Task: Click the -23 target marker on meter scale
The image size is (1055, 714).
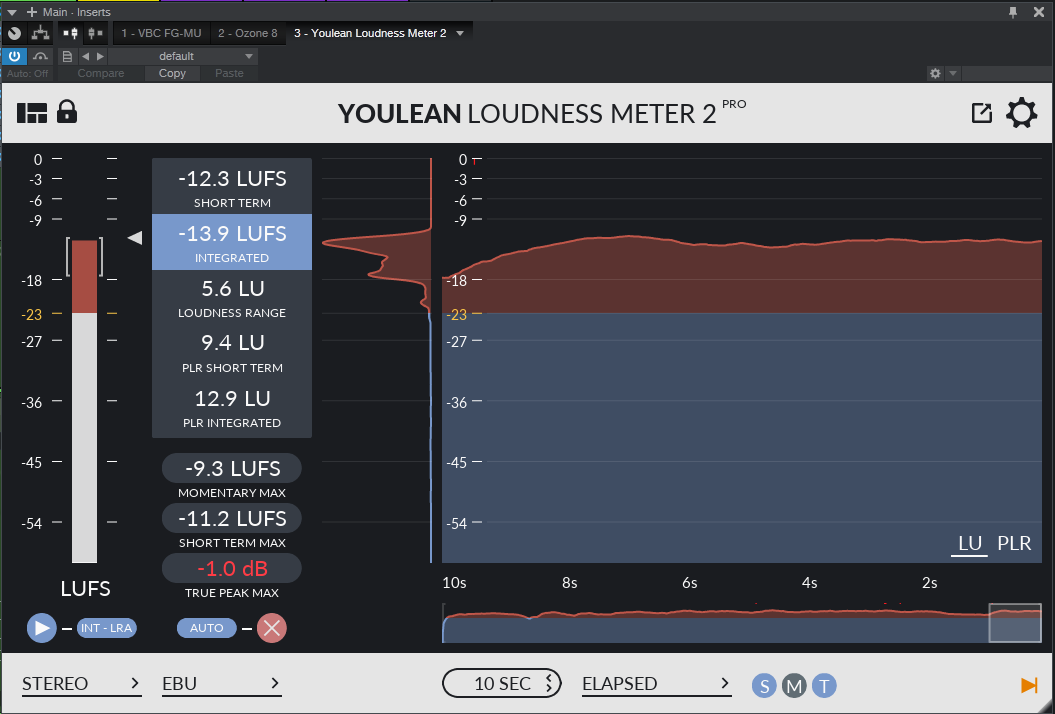Action: (32, 314)
